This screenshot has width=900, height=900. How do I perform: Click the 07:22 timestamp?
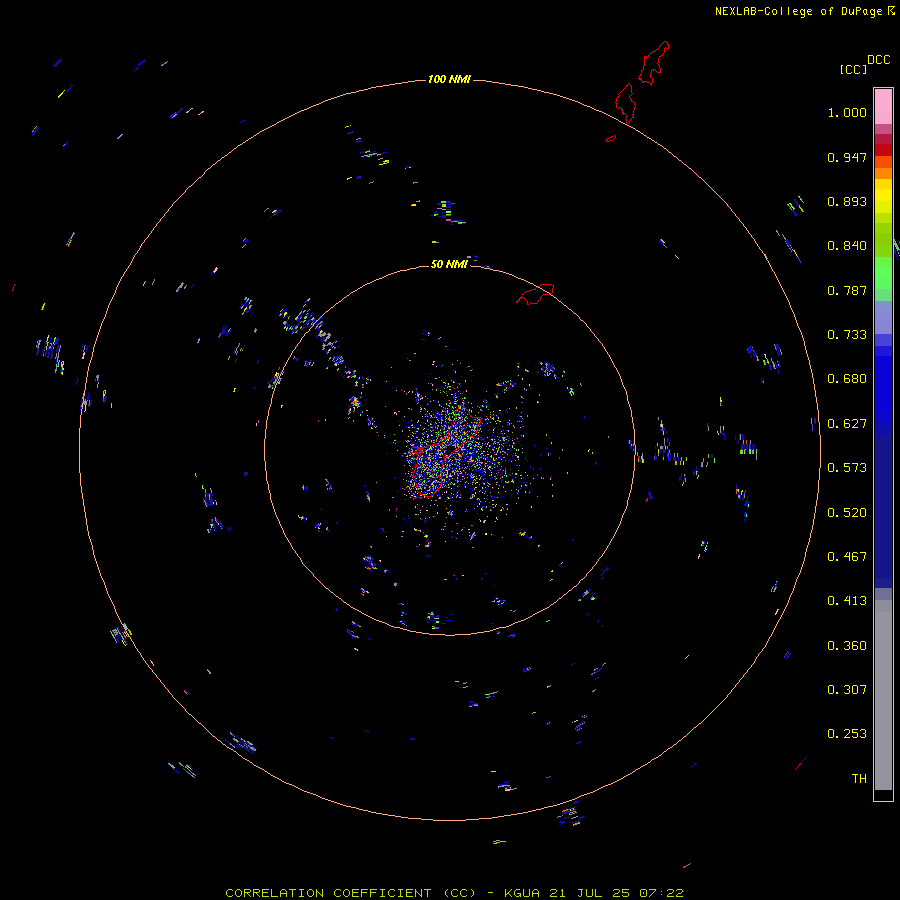coord(661,893)
